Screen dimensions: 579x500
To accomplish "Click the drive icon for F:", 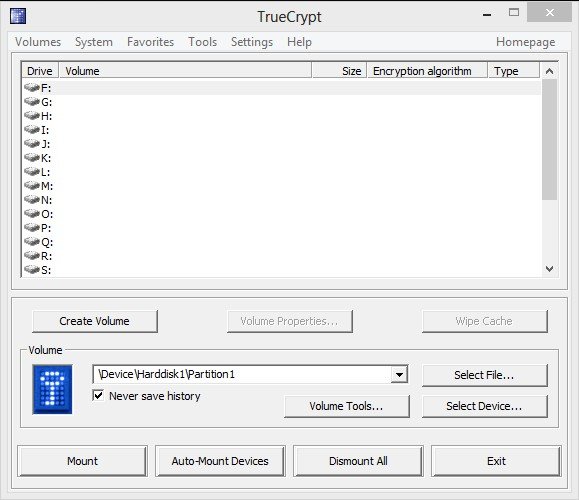I will (x=32, y=88).
